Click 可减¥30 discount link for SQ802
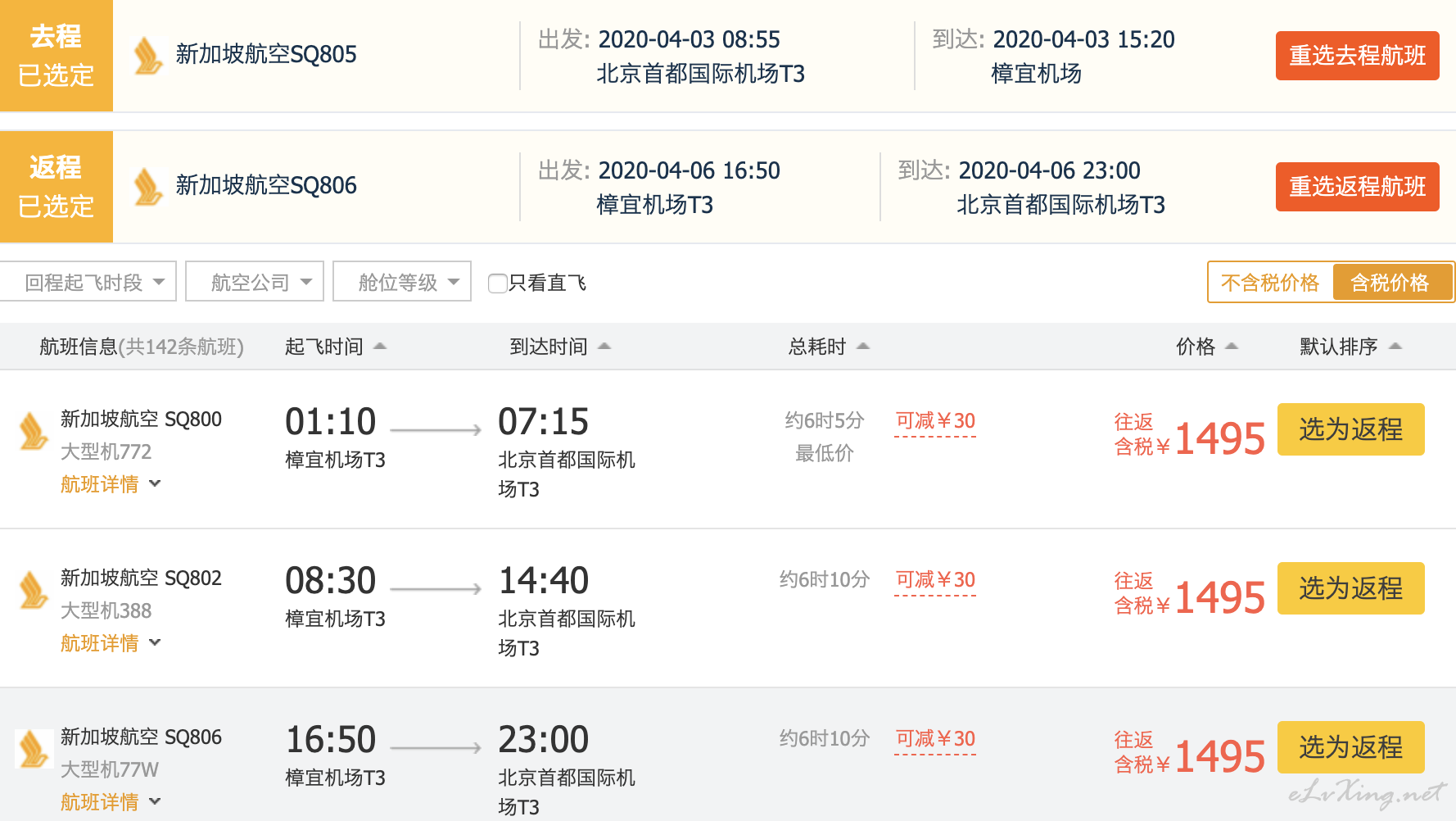The height and width of the screenshot is (821, 1456). click(935, 580)
